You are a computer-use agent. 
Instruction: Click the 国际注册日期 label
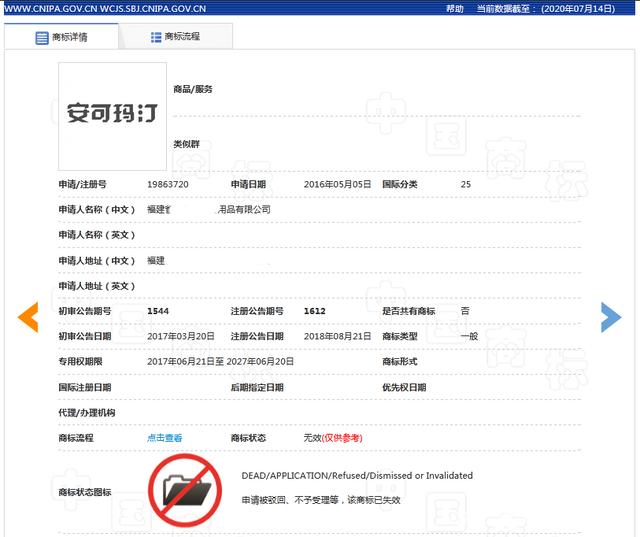point(84,387)
